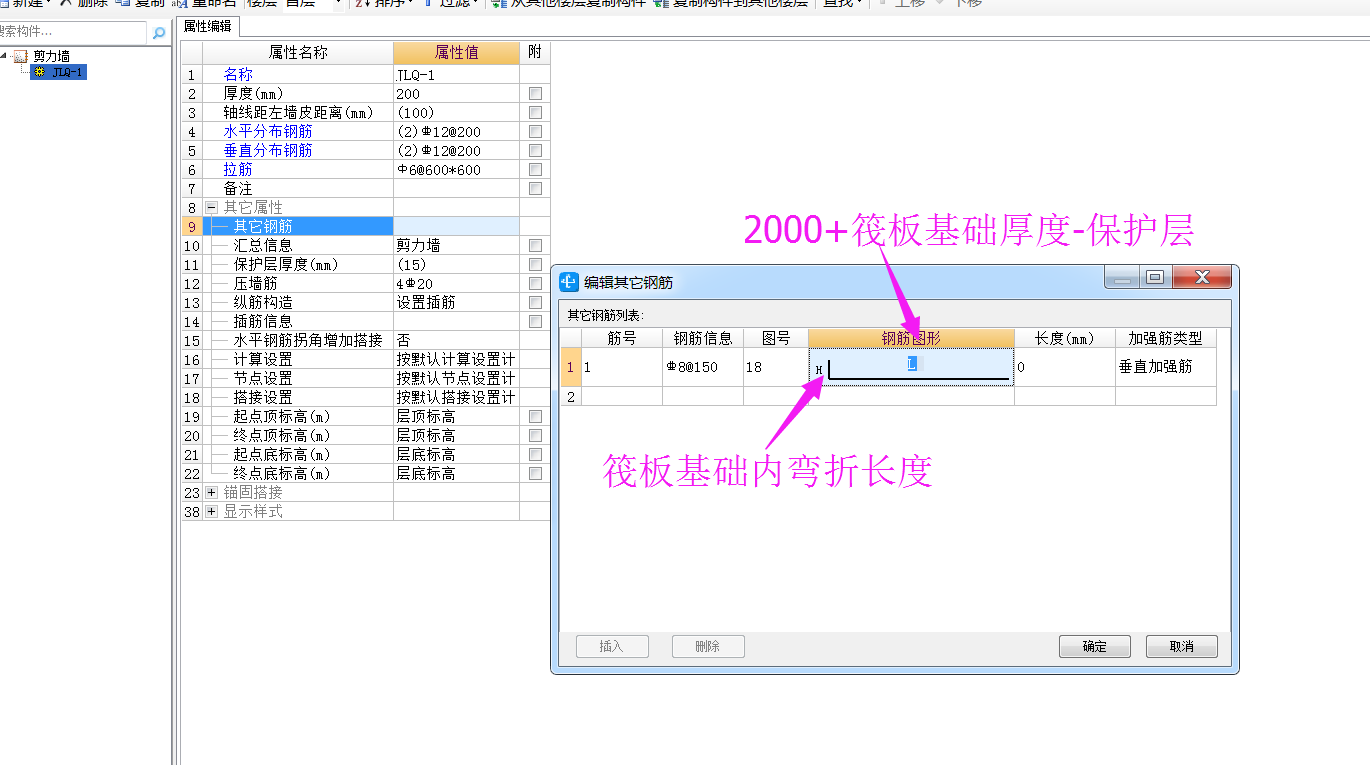Expand the 锚固搭接 group
Screen dimensions: 1370x765
point(211,492)
